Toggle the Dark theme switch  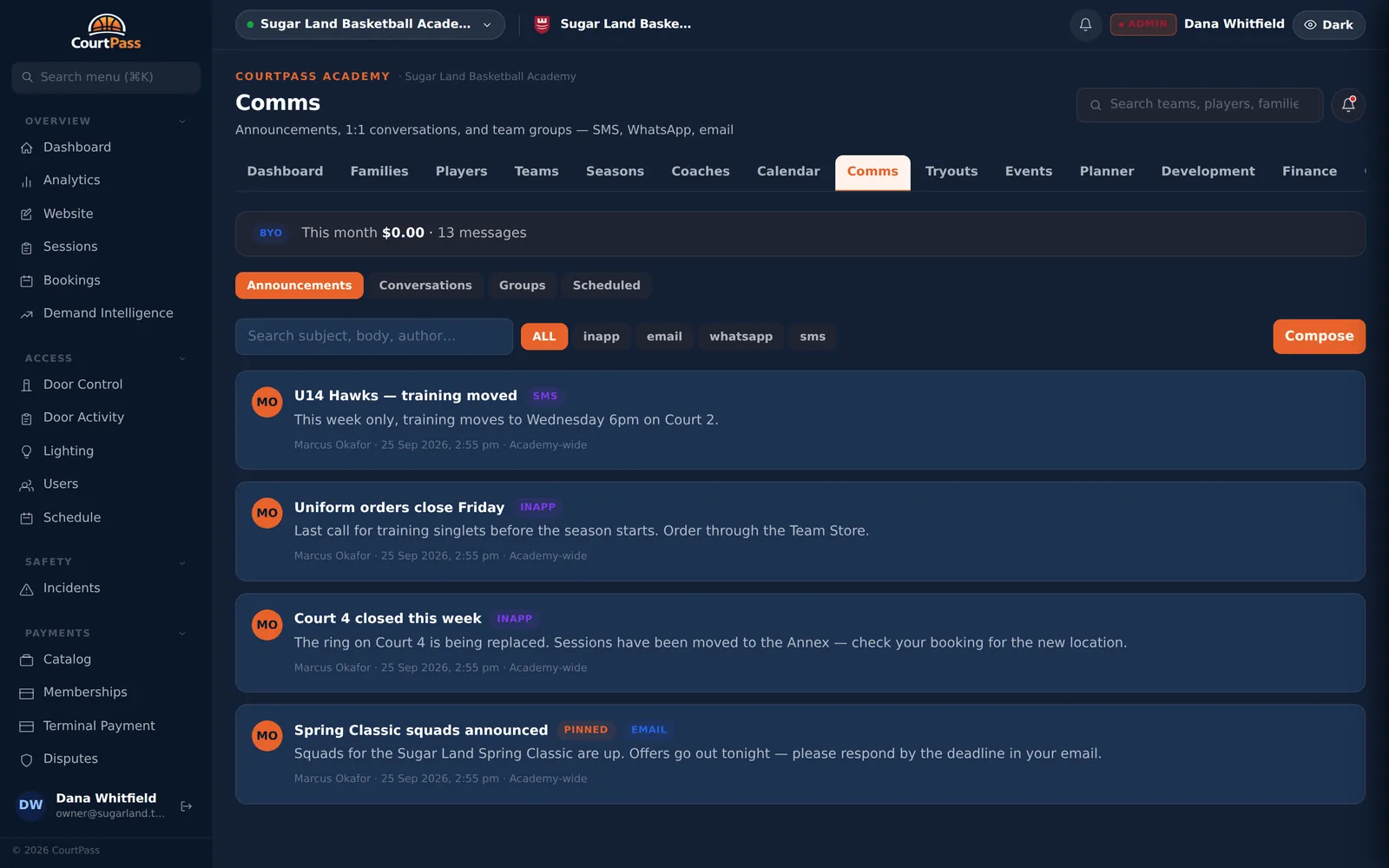click(x=1328, y=24)
